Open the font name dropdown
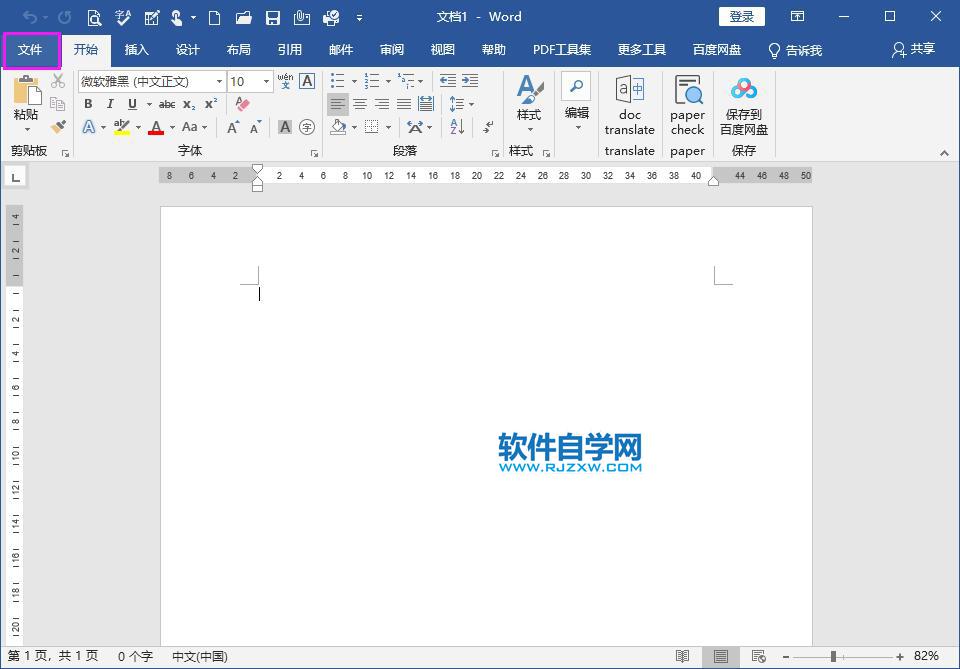 coord(218,80)
